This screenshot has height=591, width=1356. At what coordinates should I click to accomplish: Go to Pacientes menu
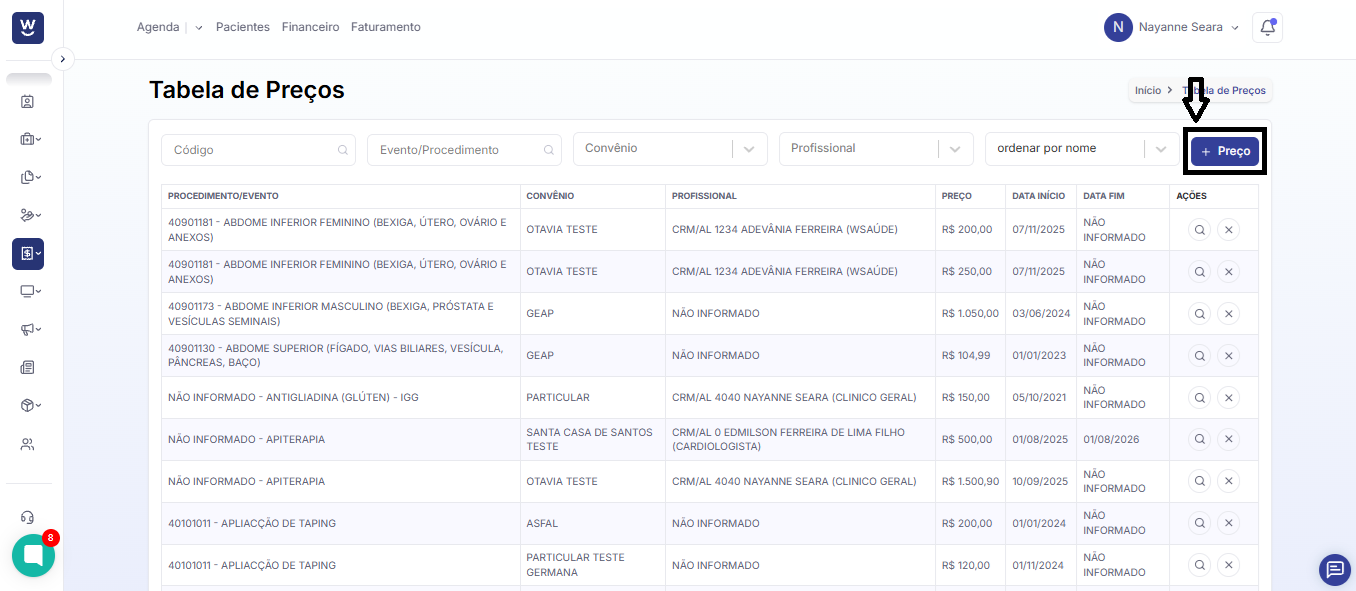243,27
